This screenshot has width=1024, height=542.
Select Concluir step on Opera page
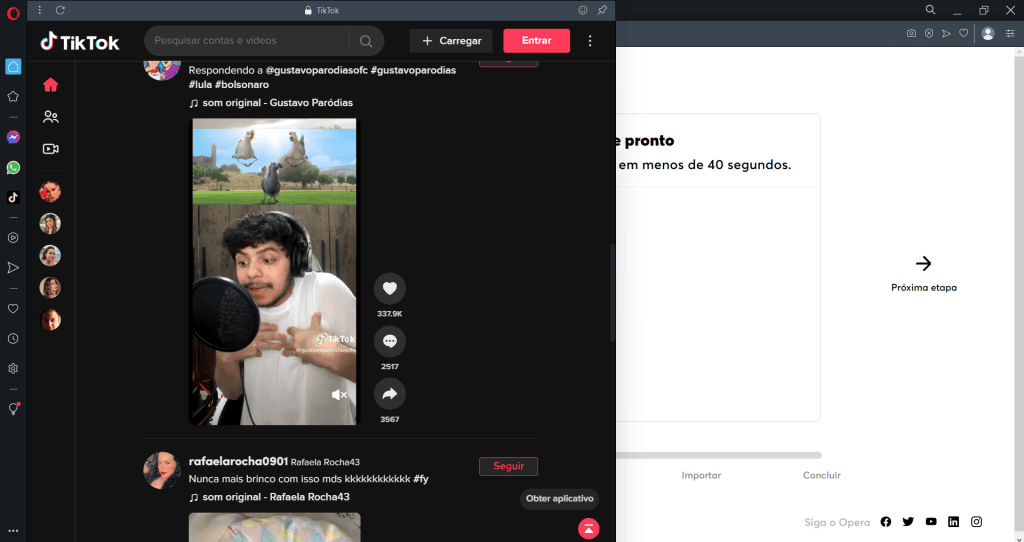pos(822,475)
